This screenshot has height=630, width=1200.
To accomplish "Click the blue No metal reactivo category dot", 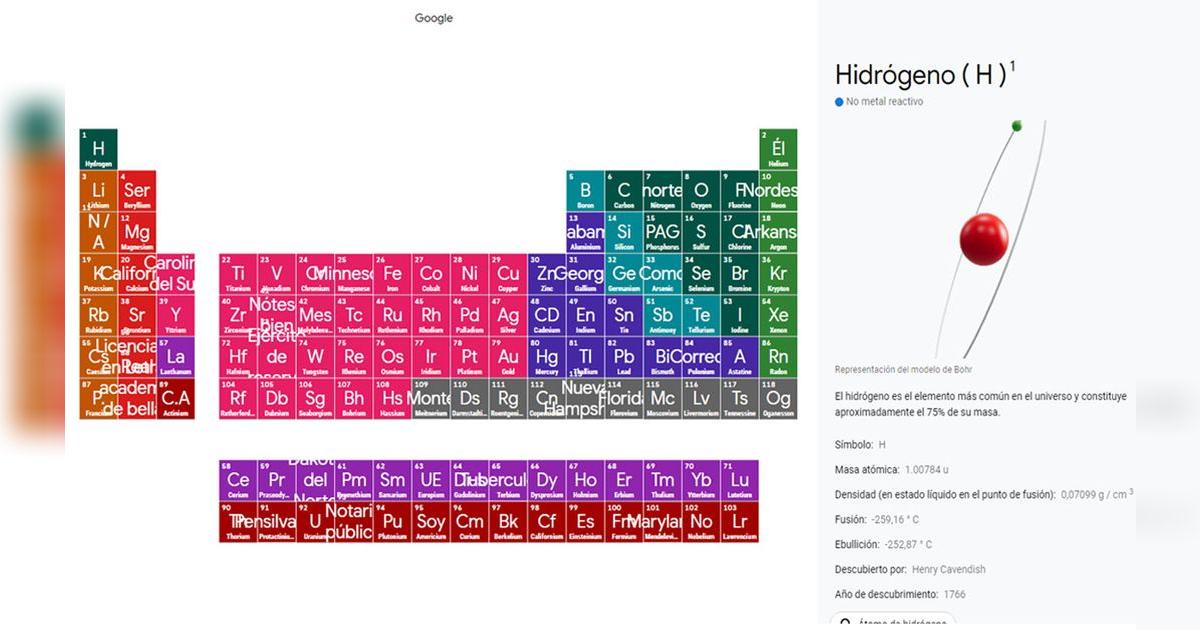I will (838, 102).
